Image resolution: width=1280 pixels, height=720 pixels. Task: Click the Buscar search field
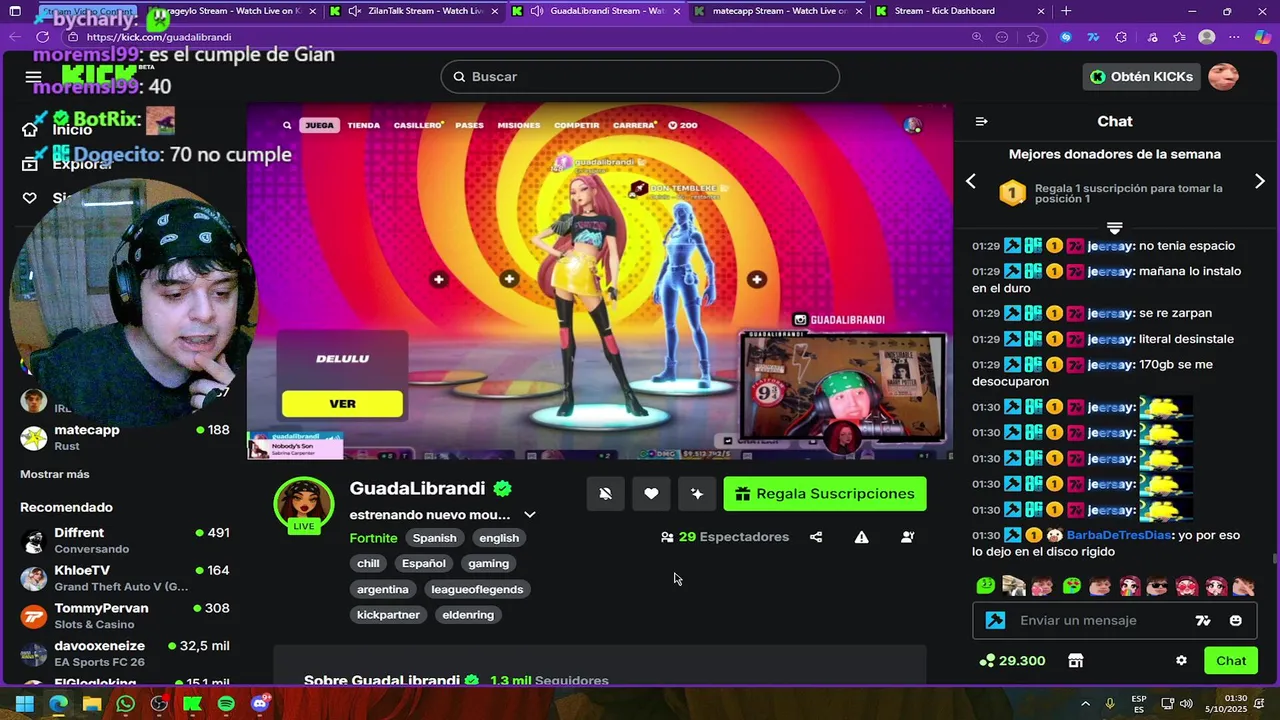tap(640, 77)
